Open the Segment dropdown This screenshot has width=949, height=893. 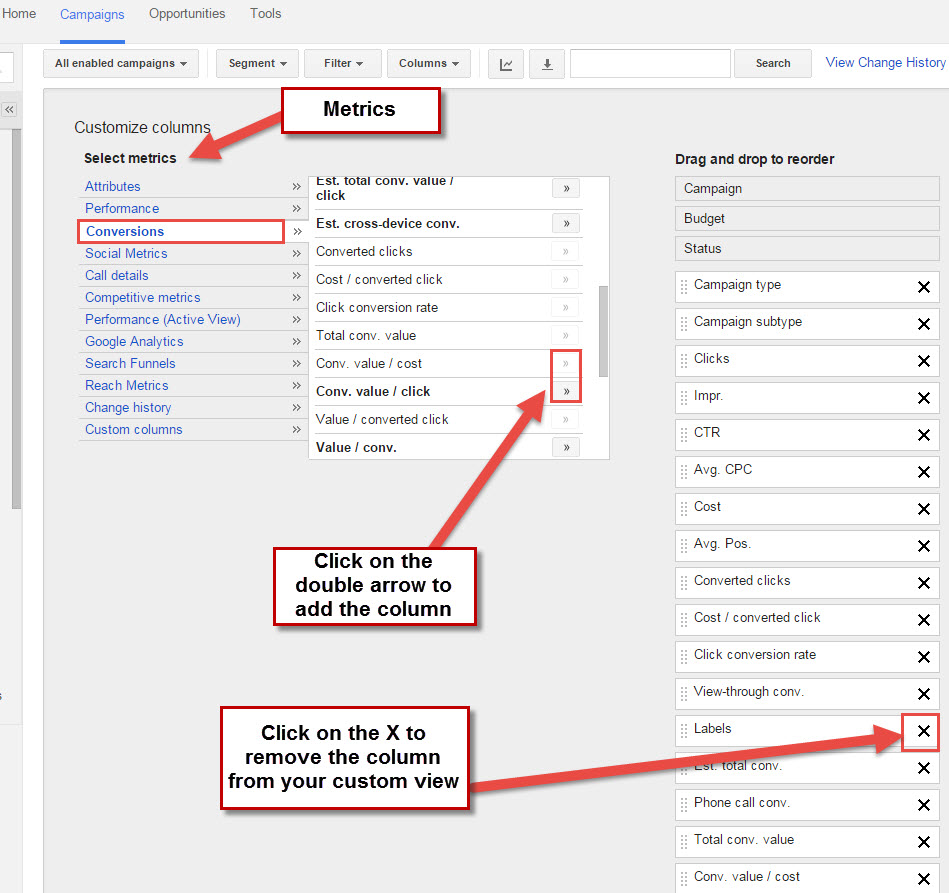tap(257, 62)
